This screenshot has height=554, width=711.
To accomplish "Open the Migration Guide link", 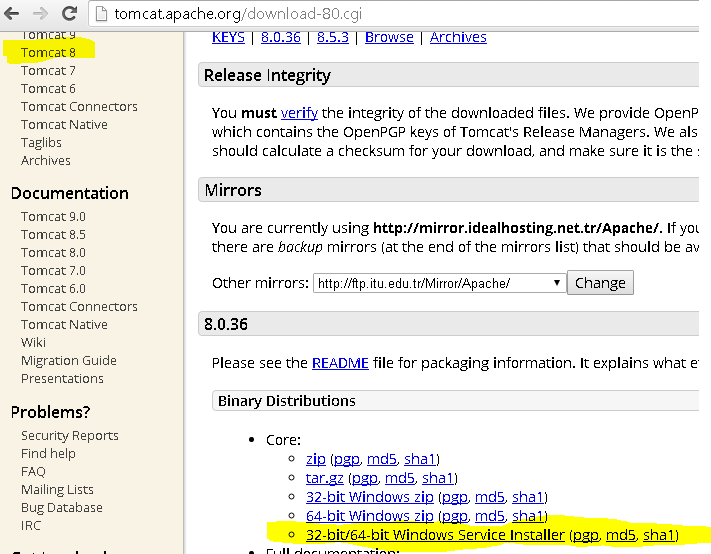I will coord(69,361).
